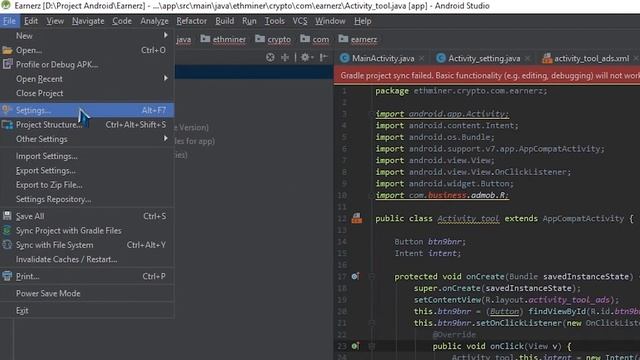Open Project Structure... dialog
The image size is (640, 360).
point(87,124)
